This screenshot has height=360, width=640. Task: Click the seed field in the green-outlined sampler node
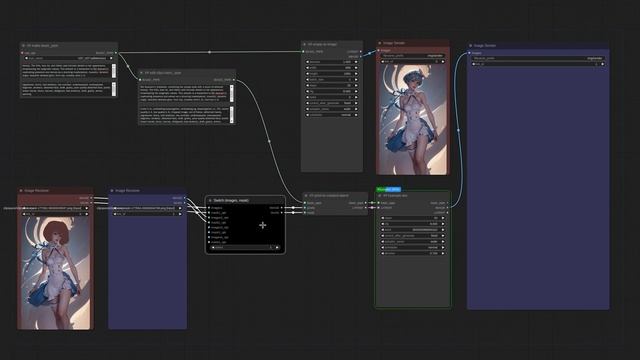[x=413, y=230]
